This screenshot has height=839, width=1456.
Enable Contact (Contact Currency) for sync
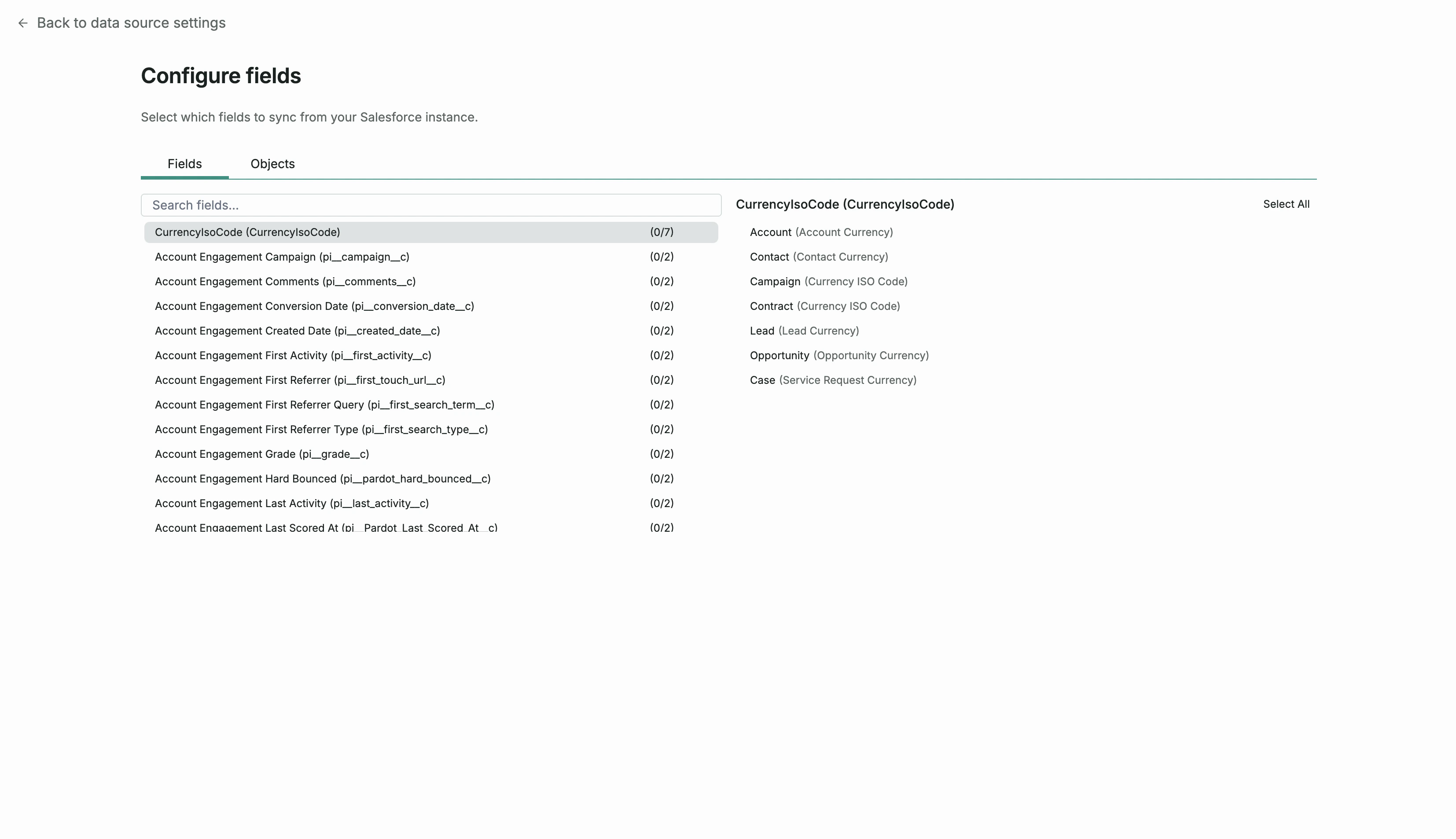coord(819,257)
